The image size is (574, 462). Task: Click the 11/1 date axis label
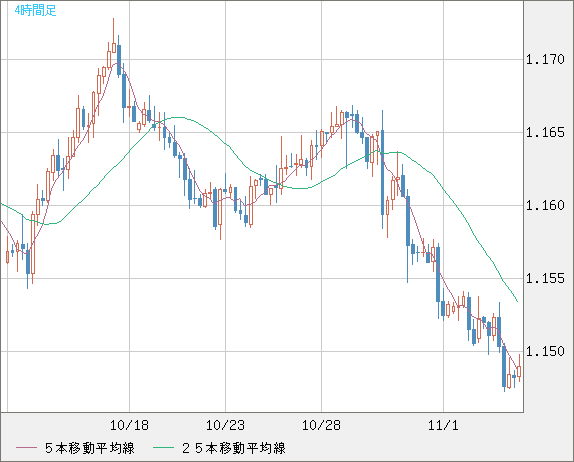coord(443,425)
